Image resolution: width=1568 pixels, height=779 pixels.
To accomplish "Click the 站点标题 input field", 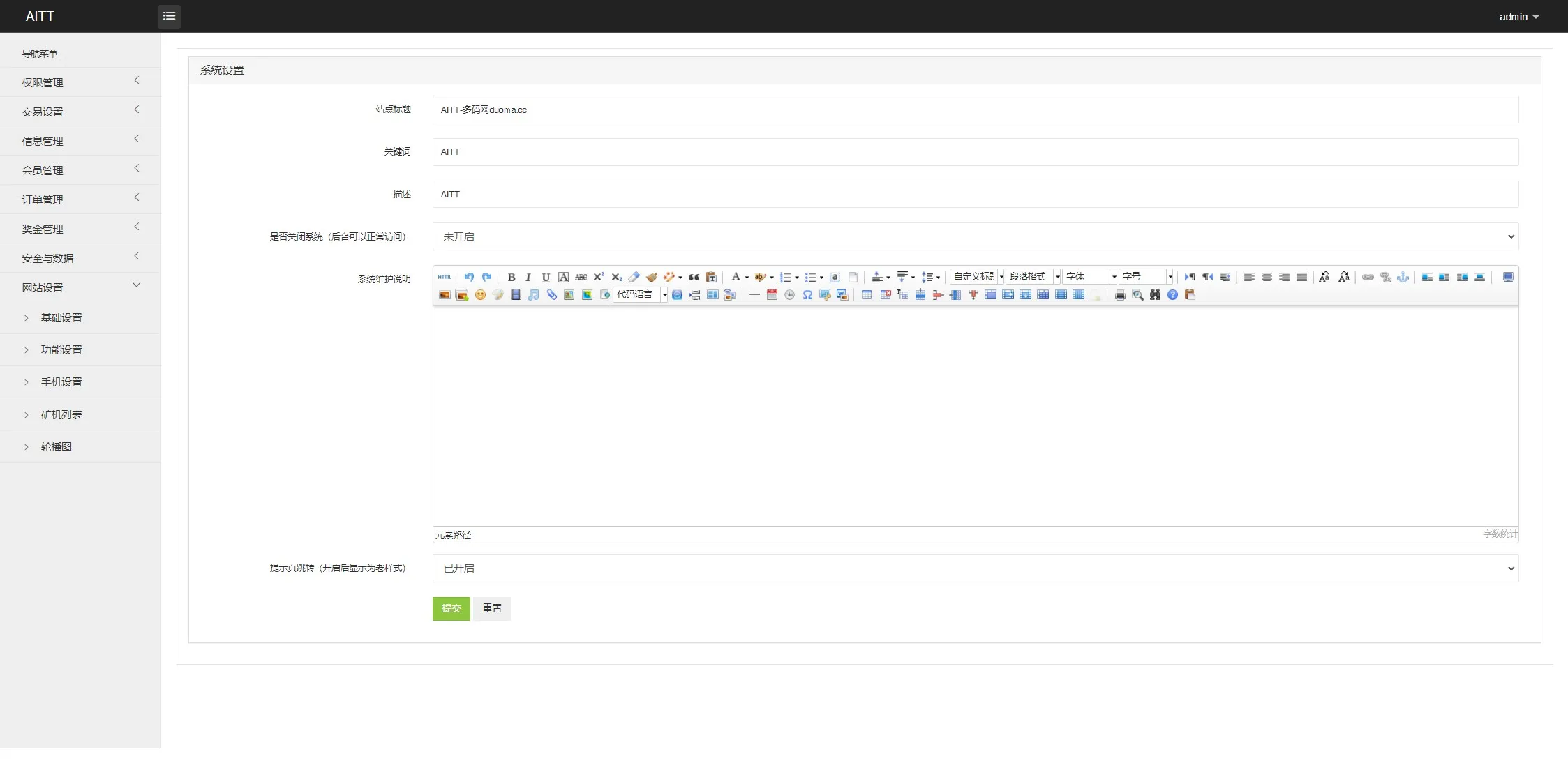I will (x=975, y=109).
